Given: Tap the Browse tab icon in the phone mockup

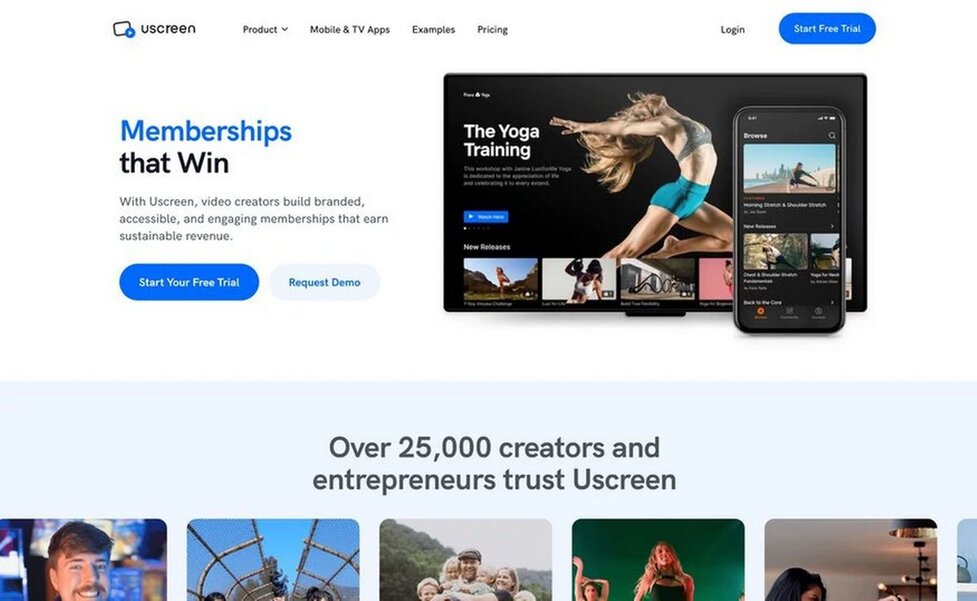Looking at the screenshot, I should click(x=760, y=313).
